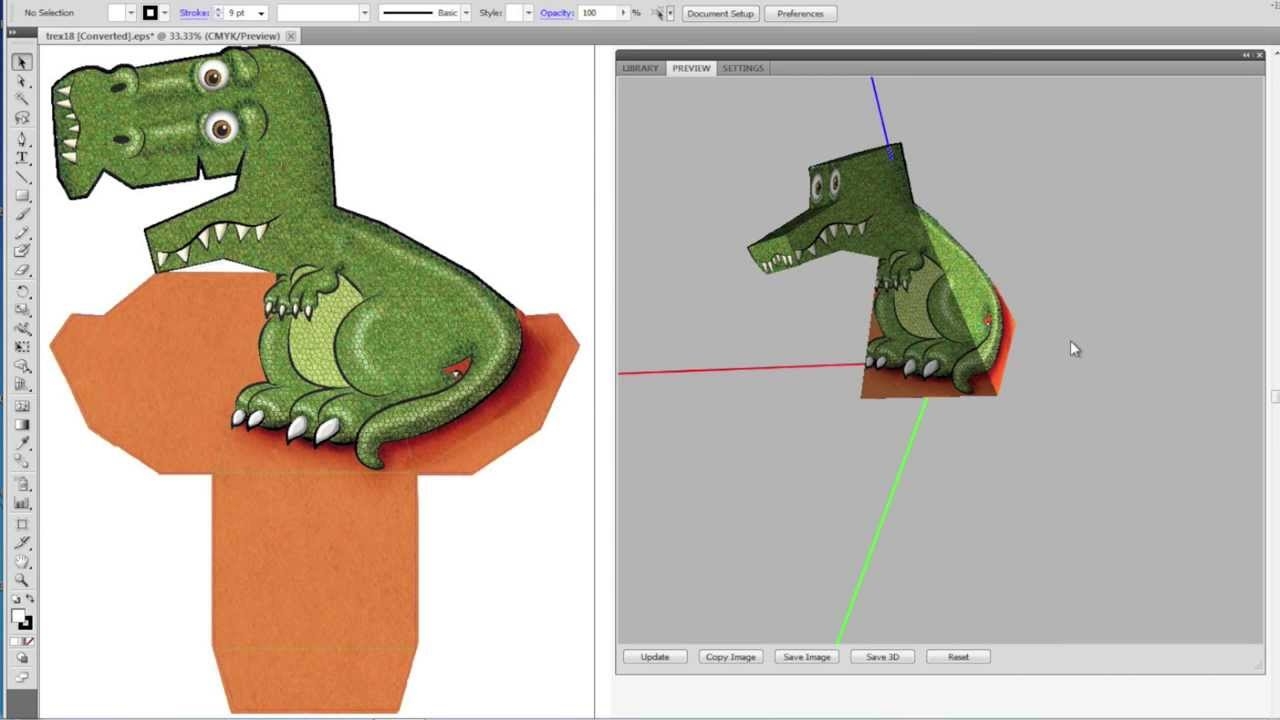This screenshot has height=720, width=1280.
Task: Click the Opacity value field
Action: 597,13
